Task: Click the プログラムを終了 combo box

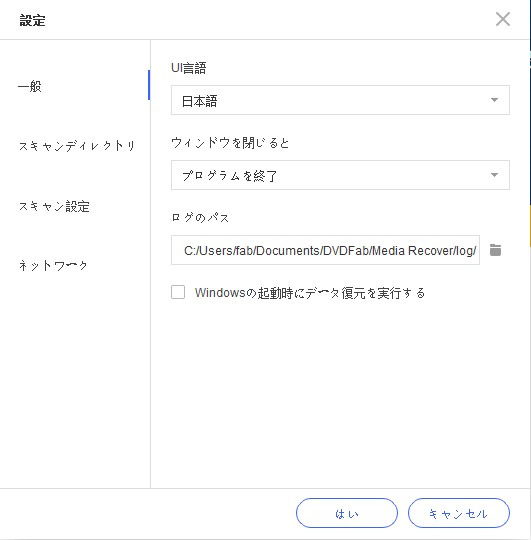Action: click(x=340, y=175)
